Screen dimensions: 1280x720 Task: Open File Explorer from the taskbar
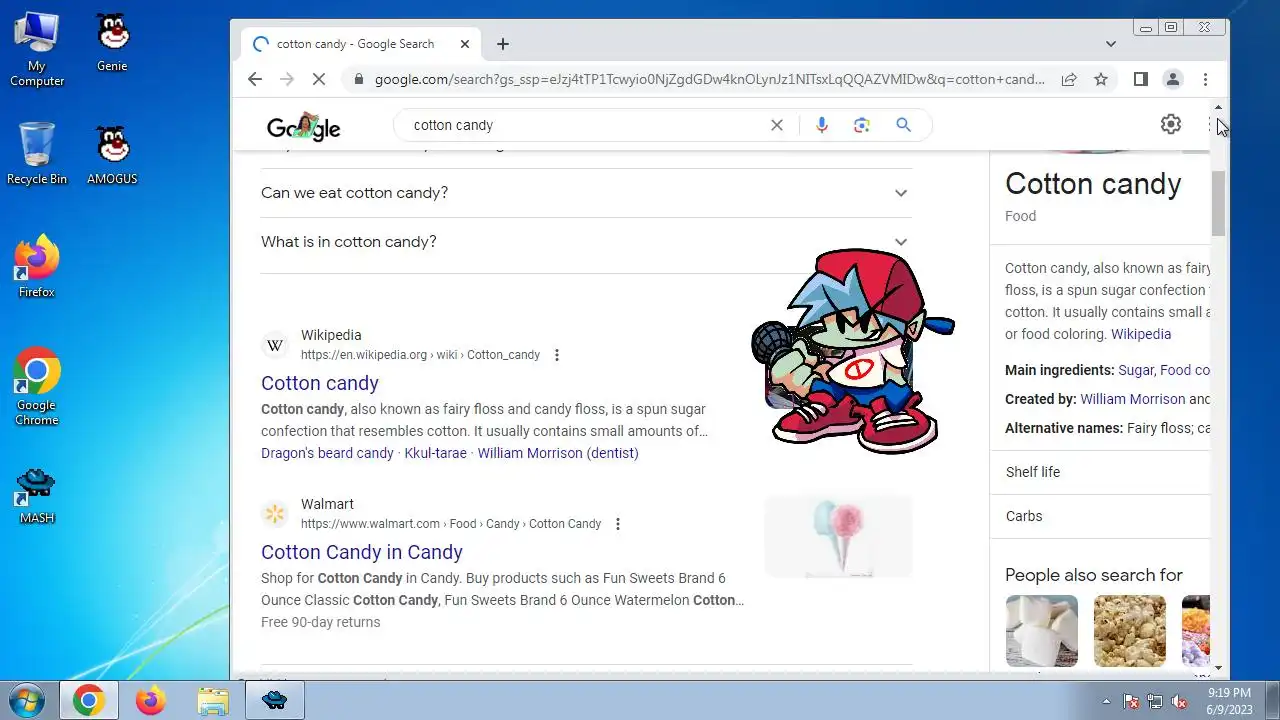pos(212,700)
